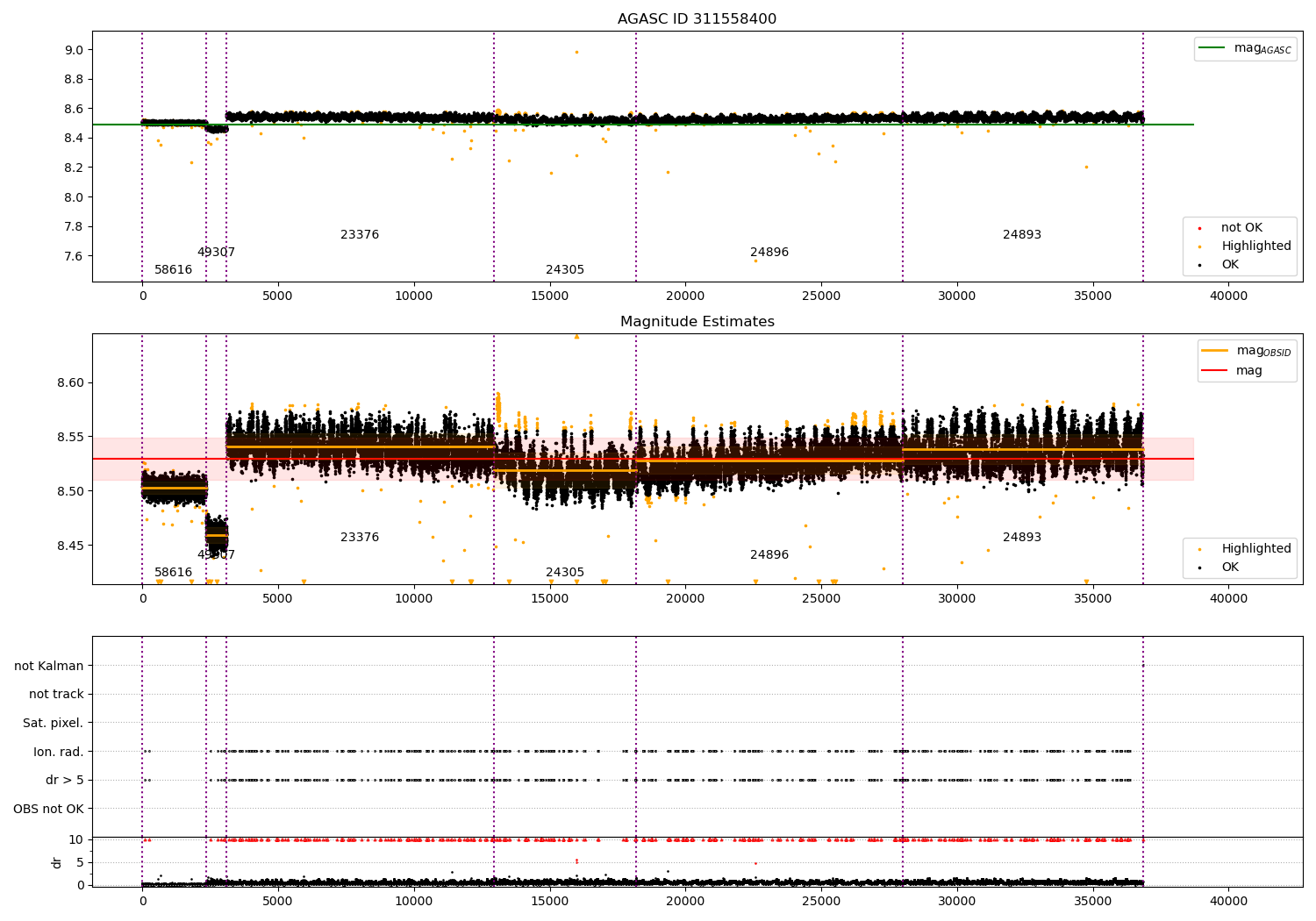Click the 'dr > 5' row label
1316x921 pixels.
point(65,780)
